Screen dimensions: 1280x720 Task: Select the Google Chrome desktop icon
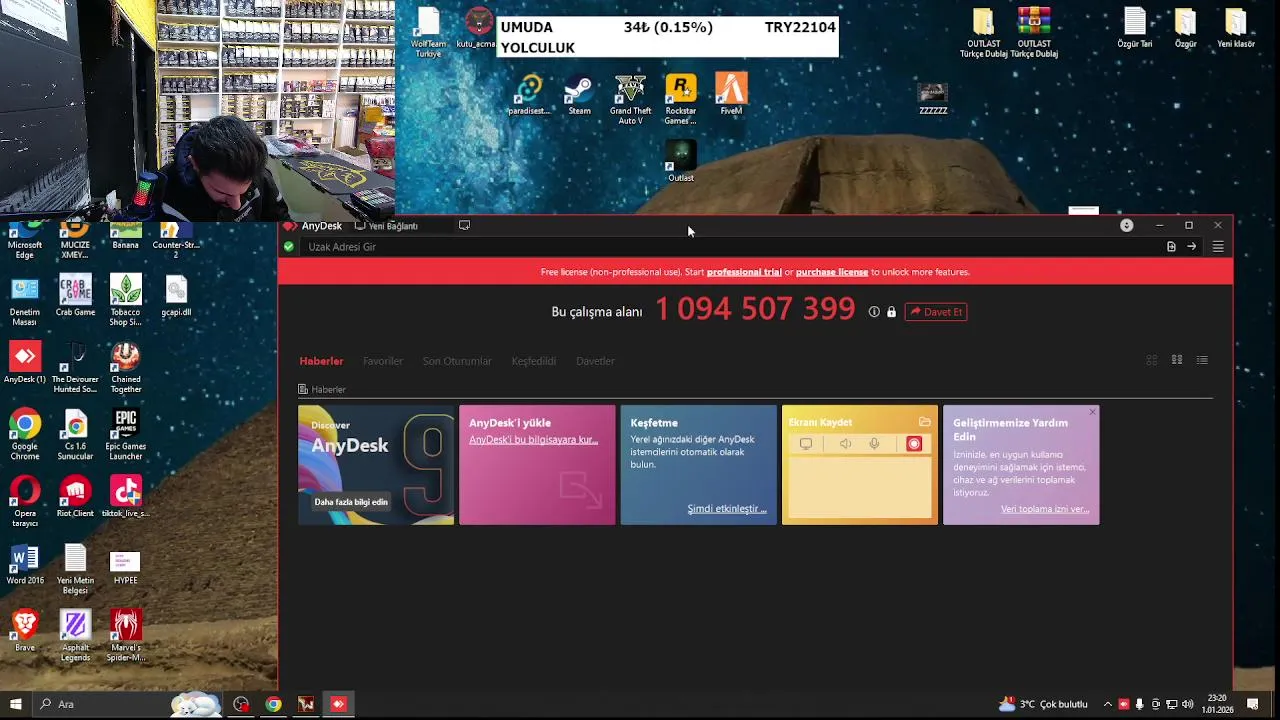click(x=25, y=435)
